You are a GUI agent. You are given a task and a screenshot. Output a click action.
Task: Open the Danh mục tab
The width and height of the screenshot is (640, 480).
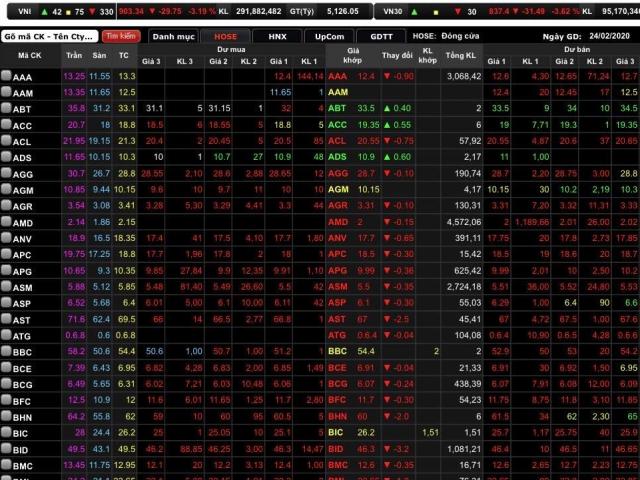172,35
